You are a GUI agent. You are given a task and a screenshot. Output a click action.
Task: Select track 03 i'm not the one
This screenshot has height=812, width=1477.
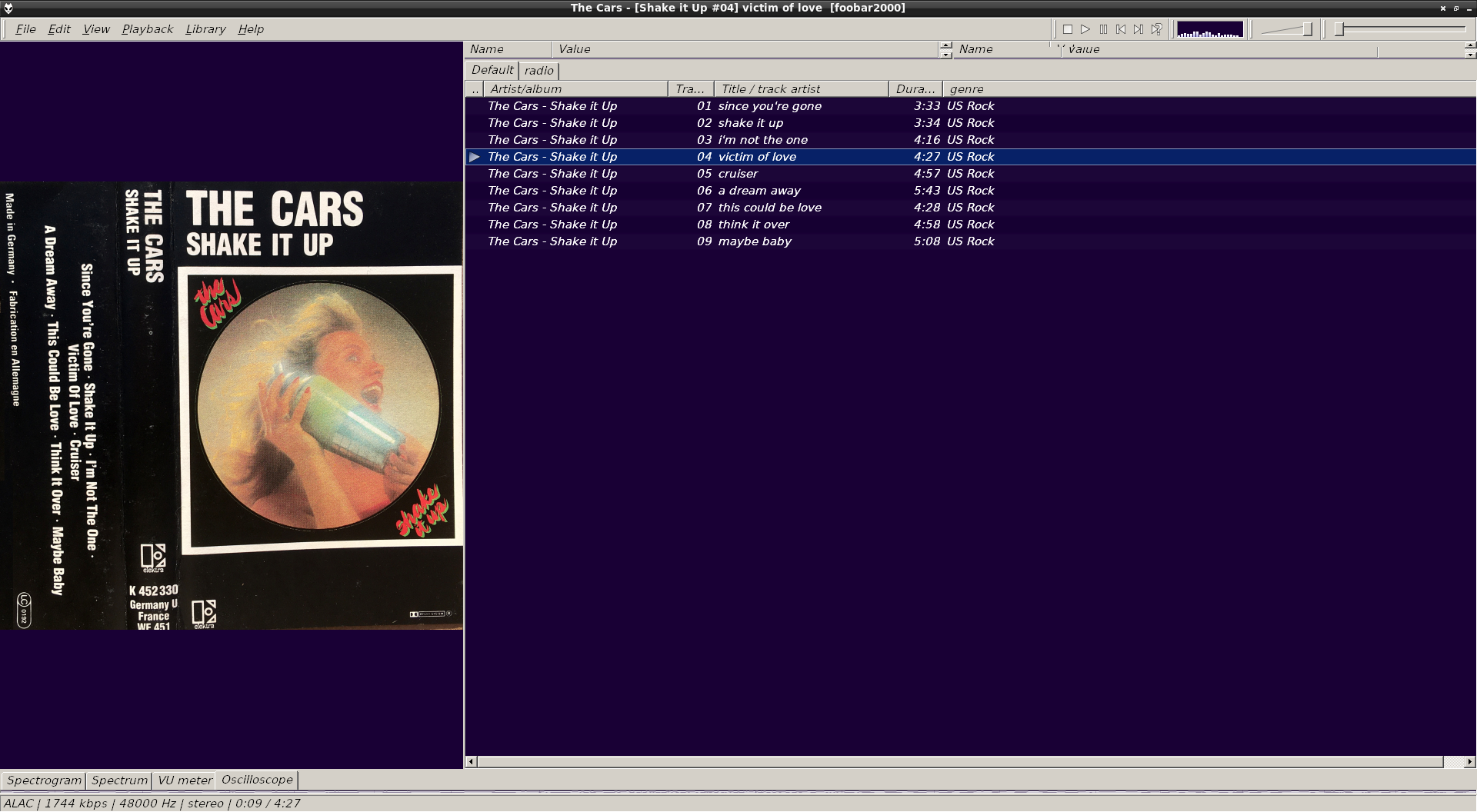(971, 140)
